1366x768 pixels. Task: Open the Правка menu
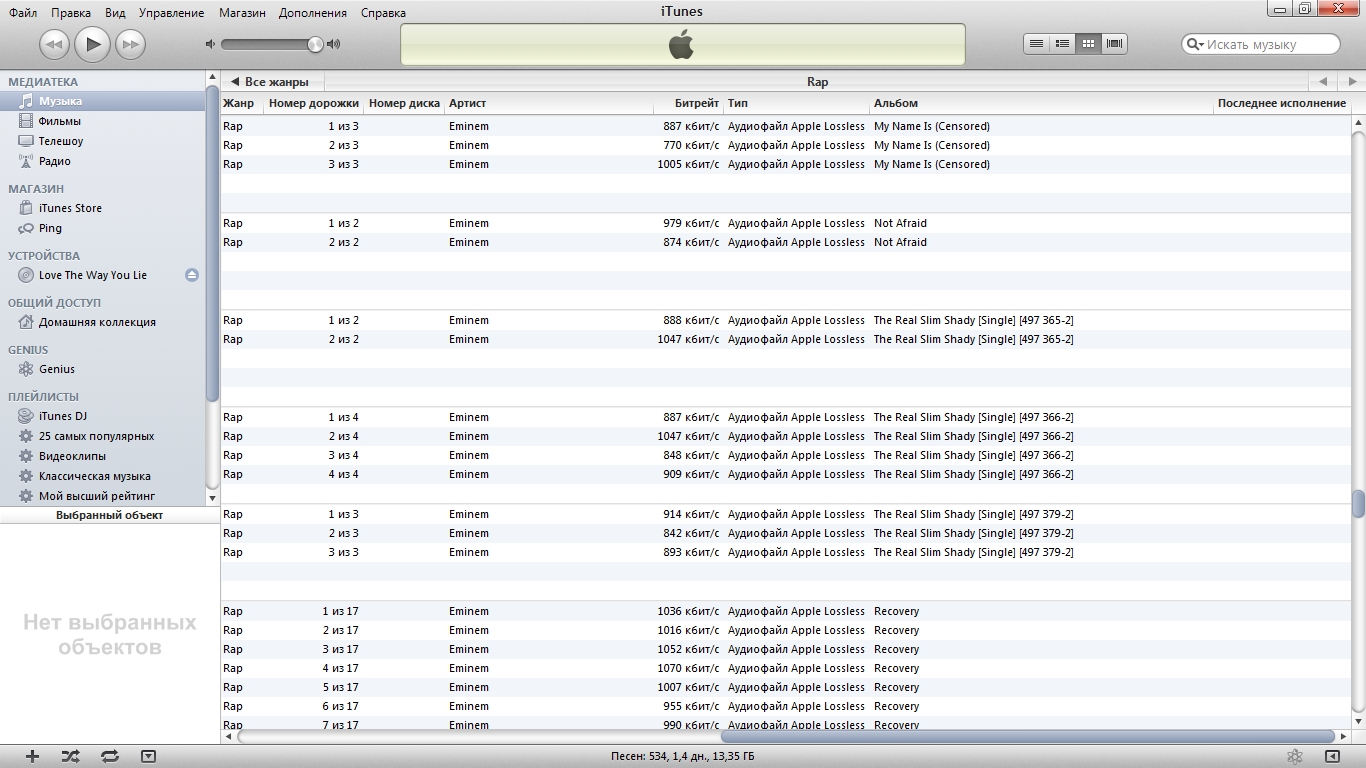[x=71, y=13]
